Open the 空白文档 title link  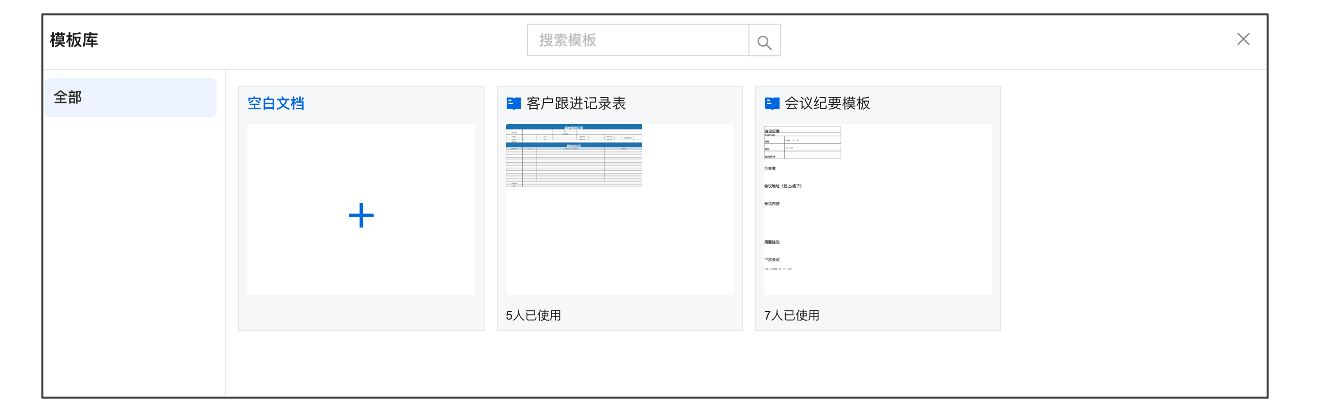click(276, 103)
